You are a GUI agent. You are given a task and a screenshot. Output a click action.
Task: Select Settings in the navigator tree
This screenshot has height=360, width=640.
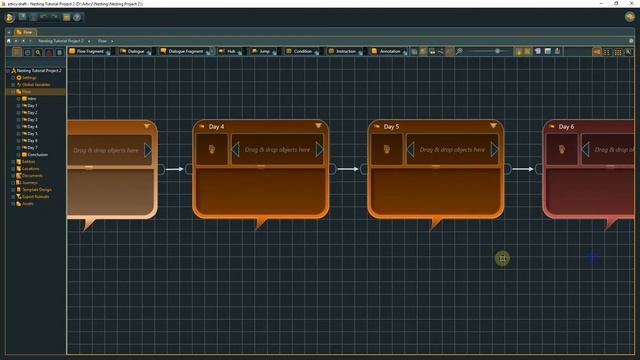(29, 78)
